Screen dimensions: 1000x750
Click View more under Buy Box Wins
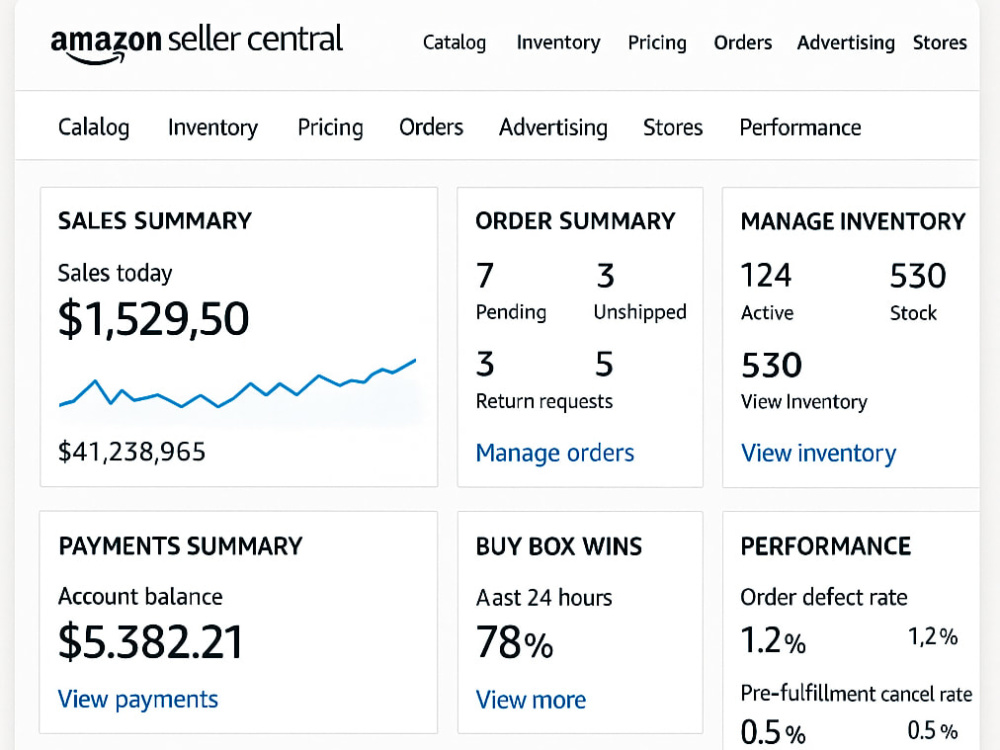coord(531,700)
